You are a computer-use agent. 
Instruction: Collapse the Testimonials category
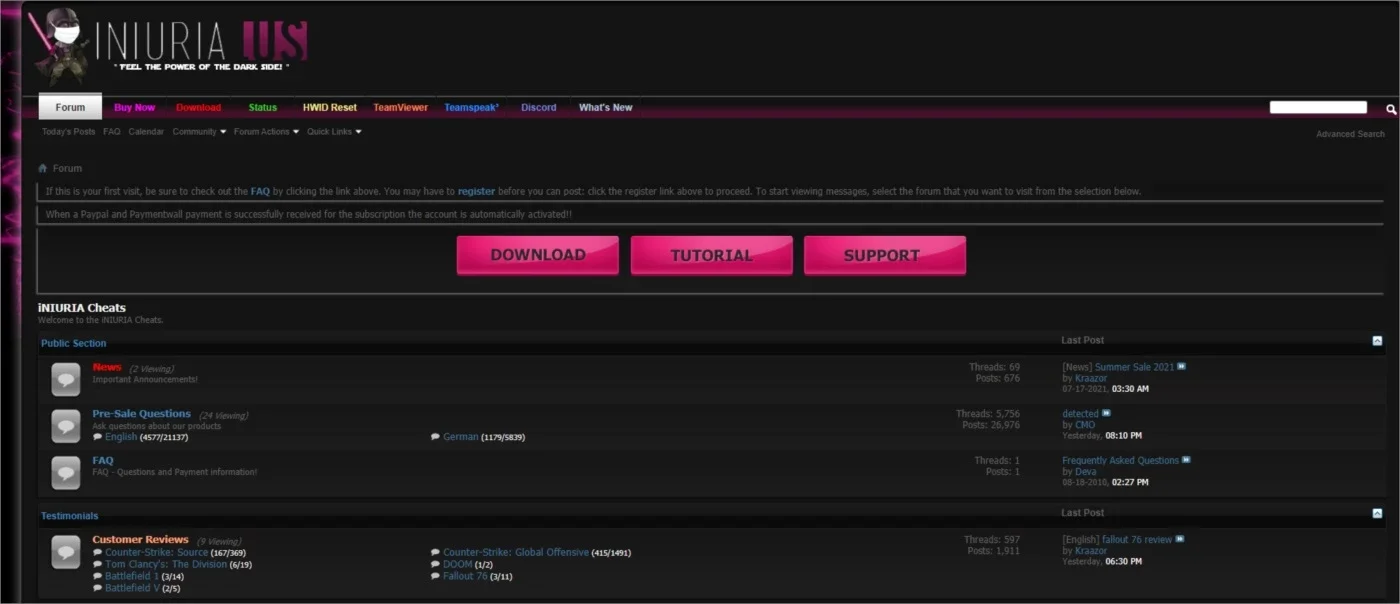point(1377,513)
